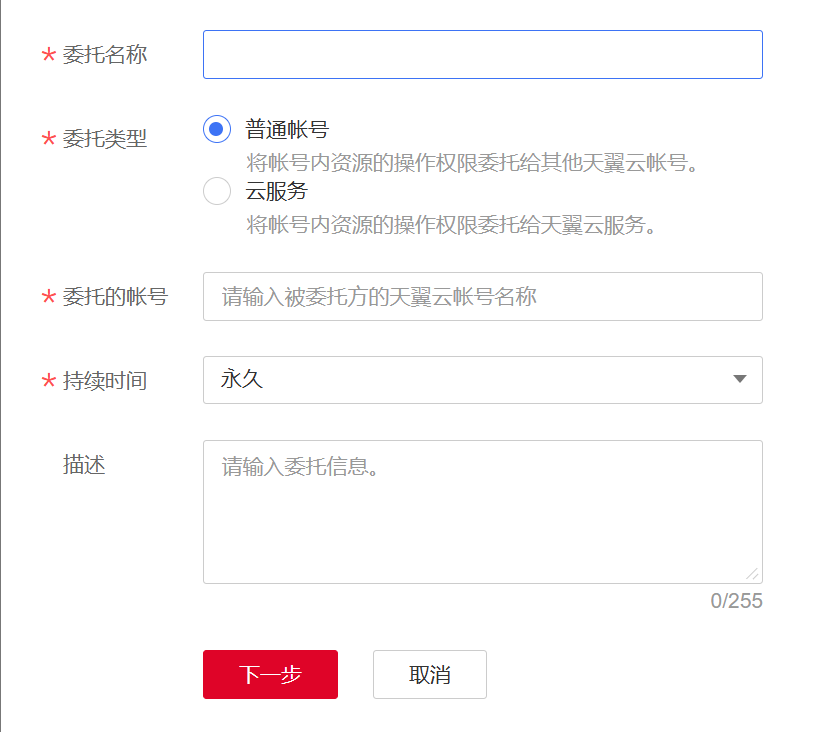
Task: Click the textarea resize handle corner
Action: [753, 574]
